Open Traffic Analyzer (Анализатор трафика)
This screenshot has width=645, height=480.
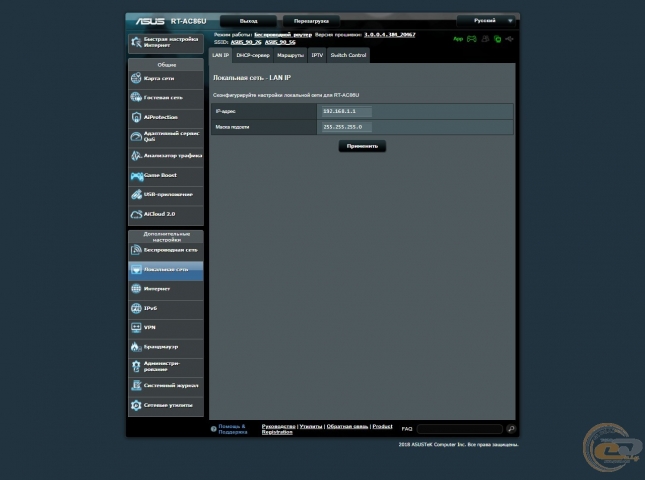(166, 156)
